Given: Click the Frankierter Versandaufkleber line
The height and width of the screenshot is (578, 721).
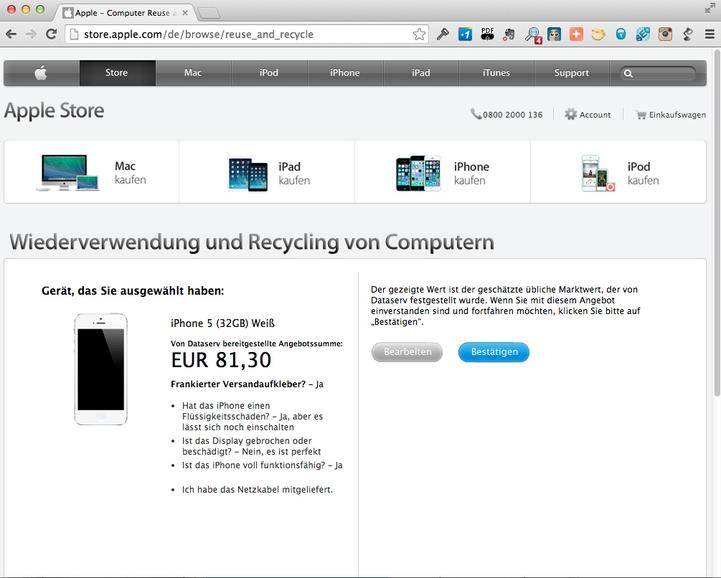Looking at the screenshot, I should click(x=247, y=384).
